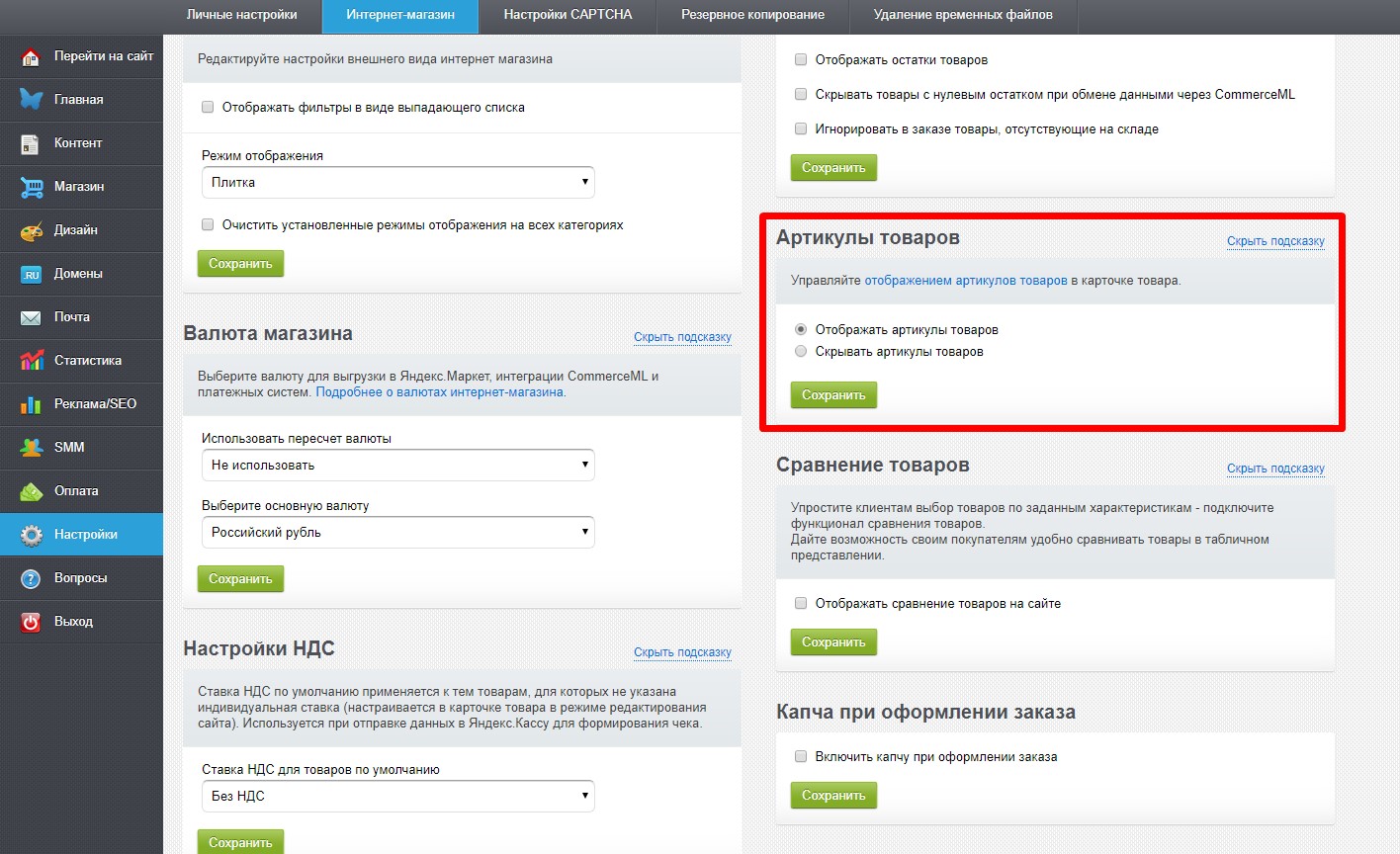Select Скрывать артикулы товаров radio button
This screenshot has height=854, width=1400.
point(801,351)
